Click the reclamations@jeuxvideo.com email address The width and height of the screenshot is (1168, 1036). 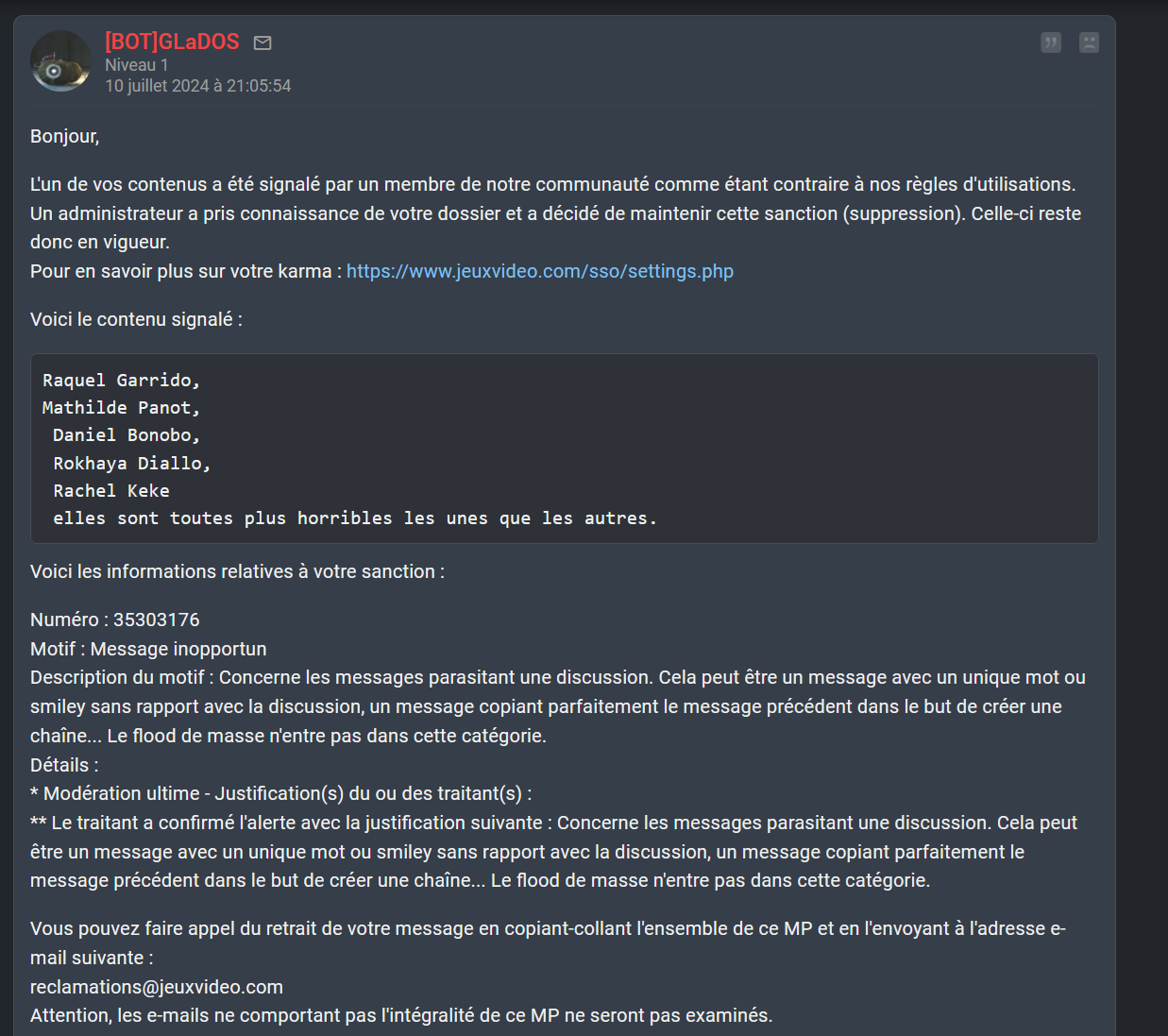pyautogui.click(x=157, y=987)
